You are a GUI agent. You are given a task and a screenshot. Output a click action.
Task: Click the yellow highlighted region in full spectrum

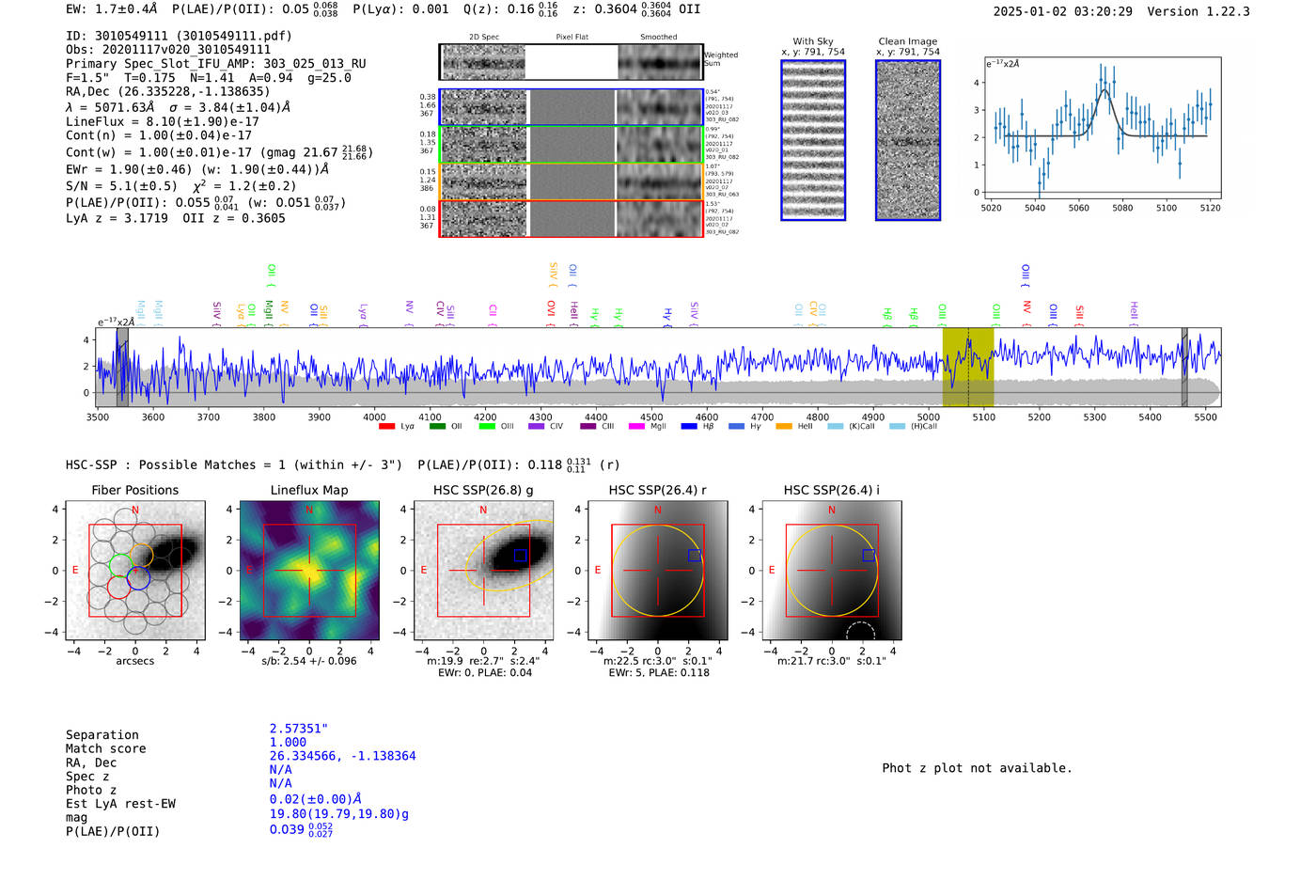[x=968, y=367]
